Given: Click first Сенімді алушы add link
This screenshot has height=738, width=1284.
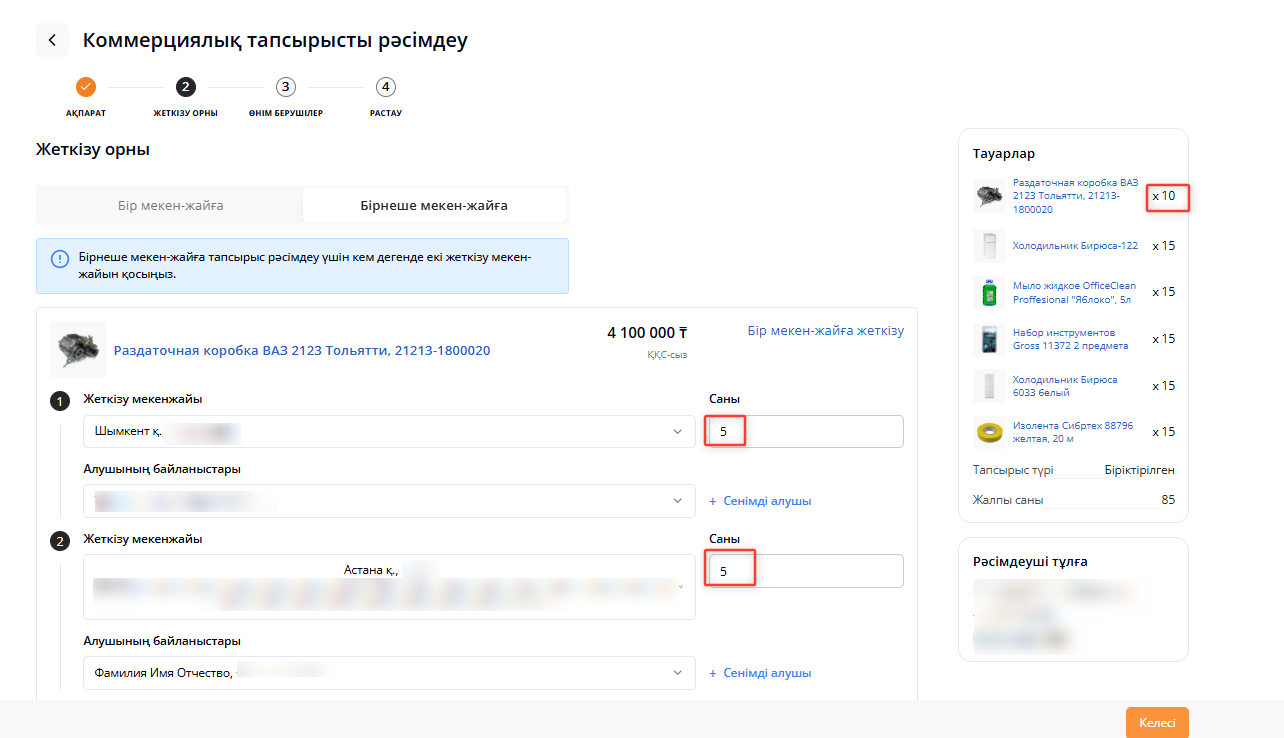Looking at the screenshot, I should 760,501.
